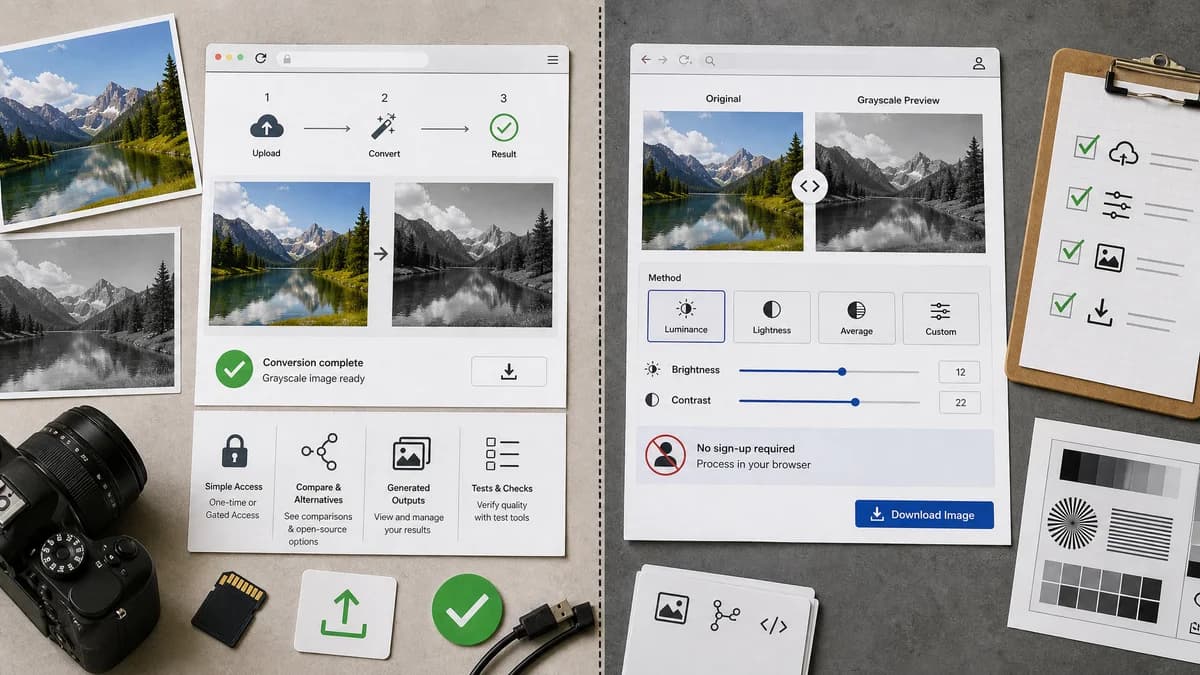
Task: Click the Compare & Alternatives heading
Action: tap(319, 493)
